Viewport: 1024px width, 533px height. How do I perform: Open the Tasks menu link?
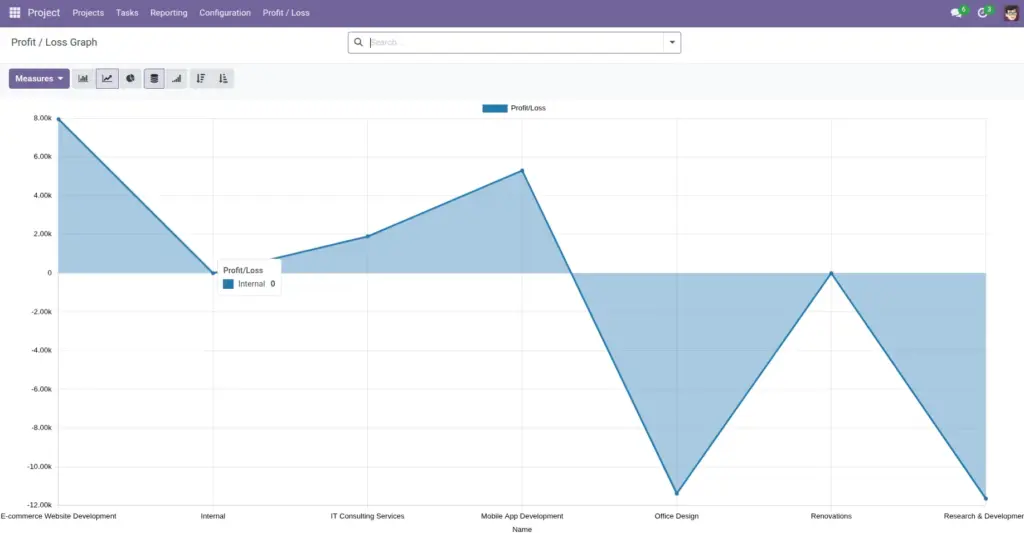pyautogui.click(x=127, y=12)
